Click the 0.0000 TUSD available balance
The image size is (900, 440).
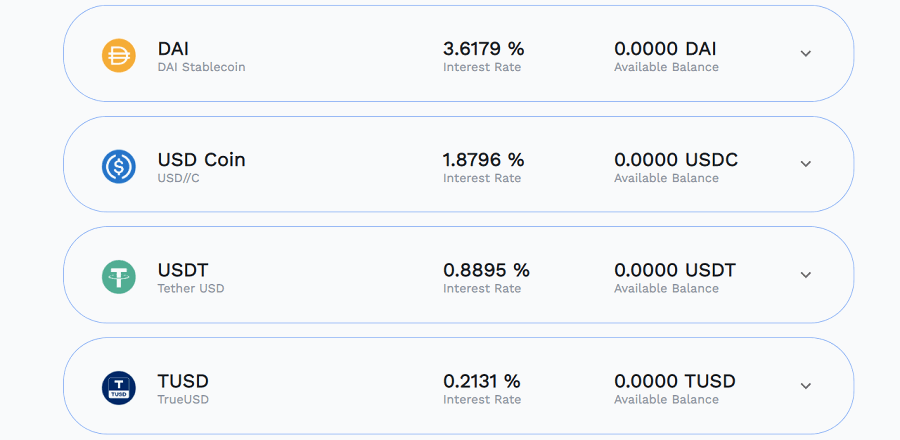[x=675, y=381]
